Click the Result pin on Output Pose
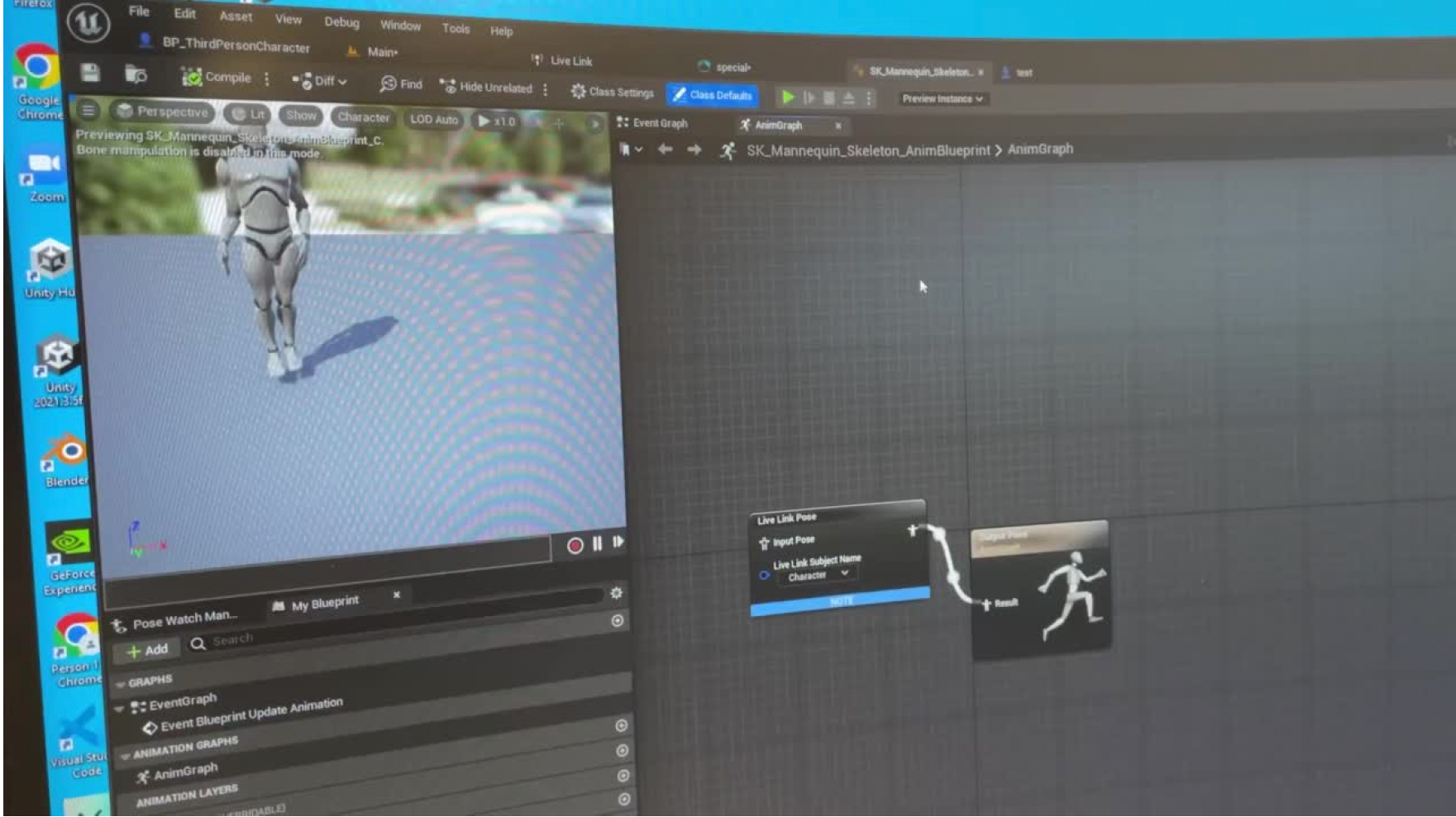 click(x=986, y=605)
